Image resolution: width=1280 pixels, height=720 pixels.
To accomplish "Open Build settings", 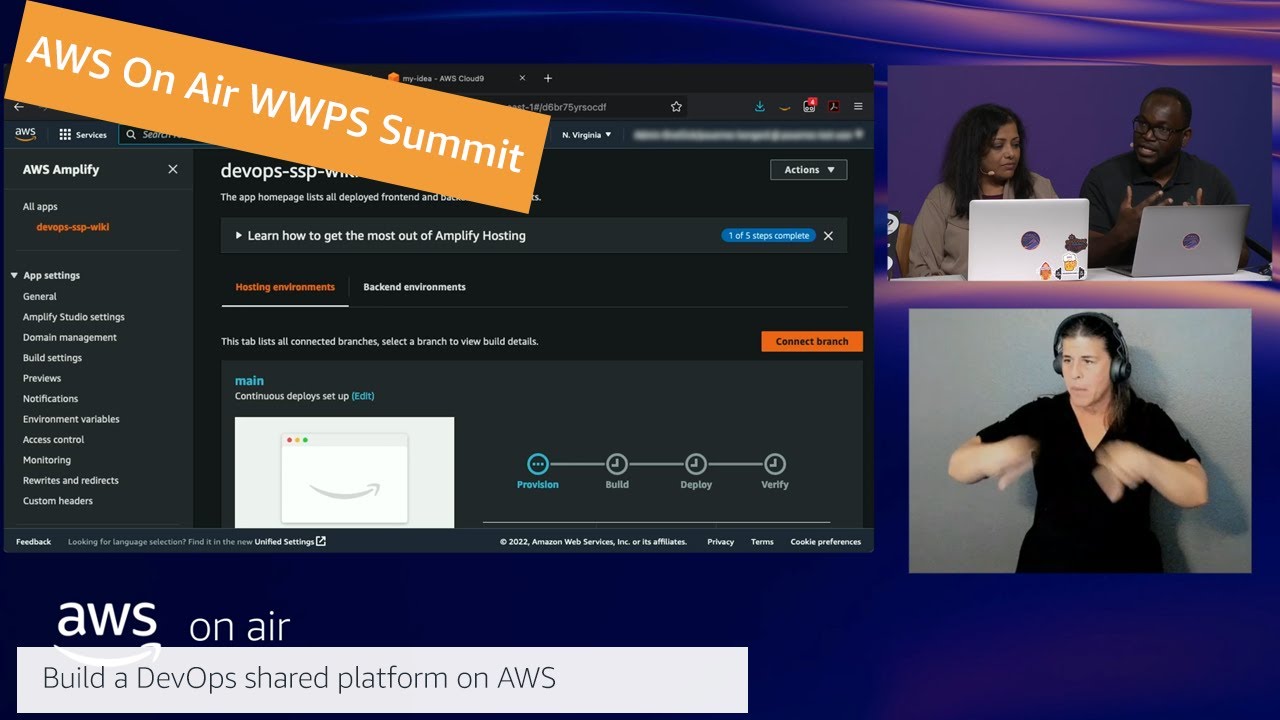I will click(x=52, y=358).
